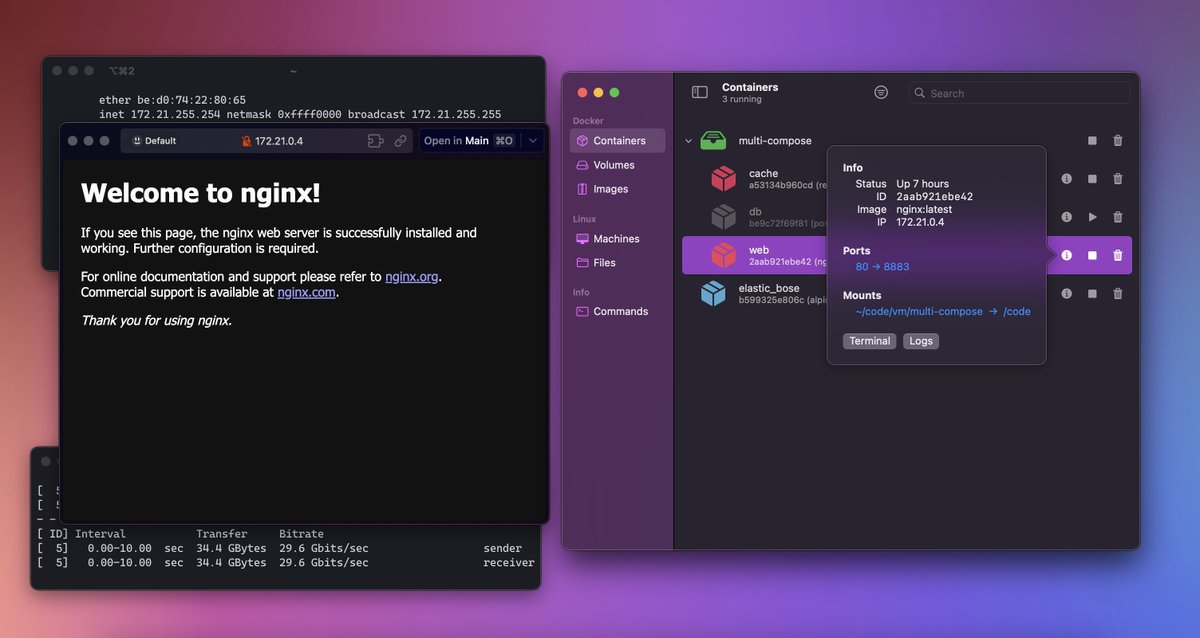The width and height of the screenshot is (1200, 638).
Task: Open the browser extensions puzzle icon
Action: [x=376, y=141]
